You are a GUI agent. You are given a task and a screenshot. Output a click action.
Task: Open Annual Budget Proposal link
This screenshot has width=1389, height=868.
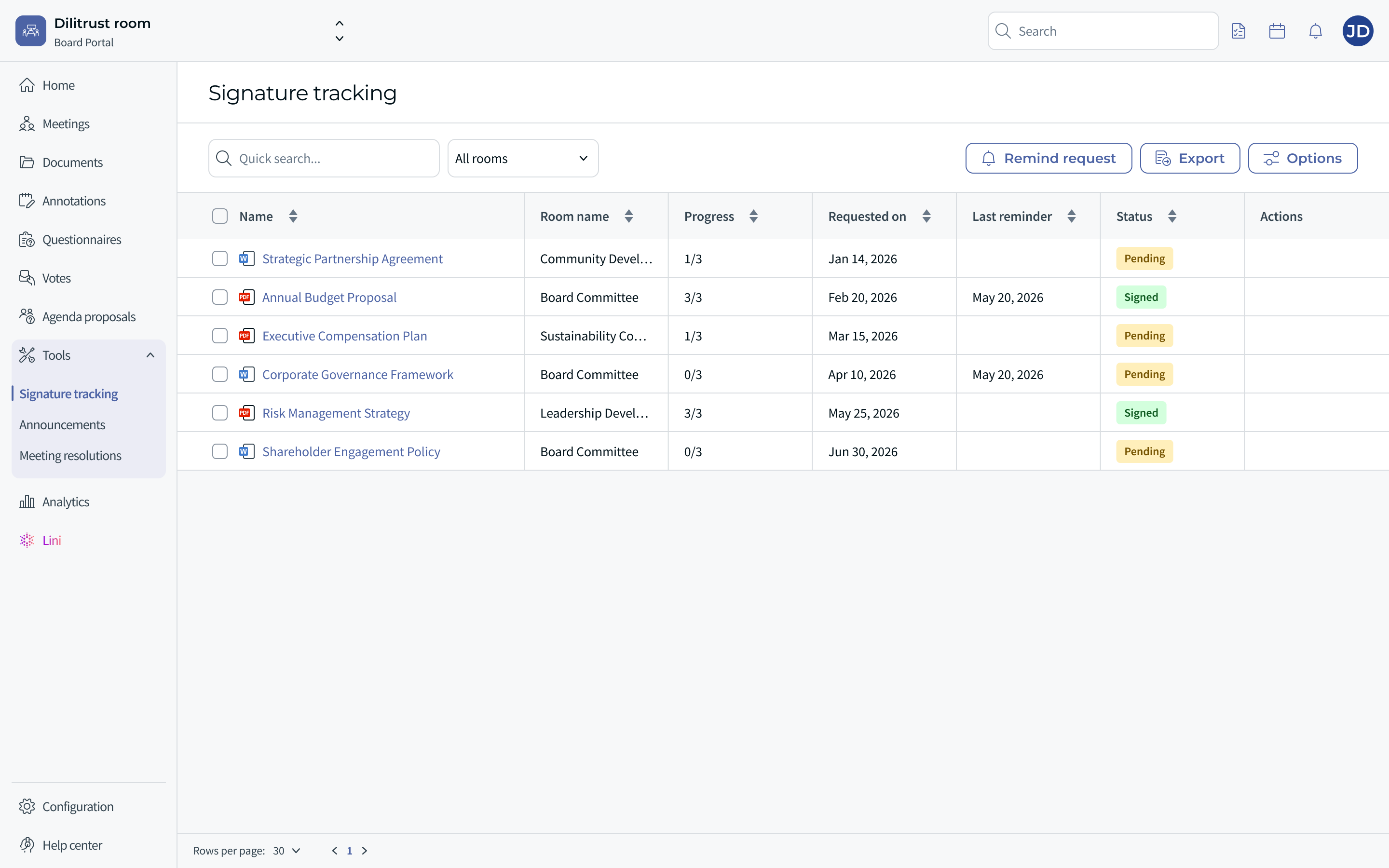[329, 297]
